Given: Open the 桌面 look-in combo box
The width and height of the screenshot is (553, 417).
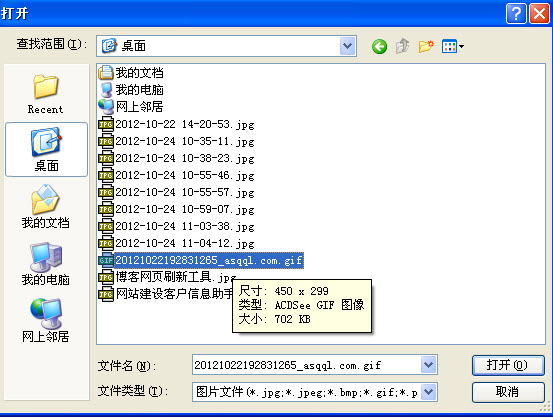Looking at the screenshot, I should tap(226, 46).
